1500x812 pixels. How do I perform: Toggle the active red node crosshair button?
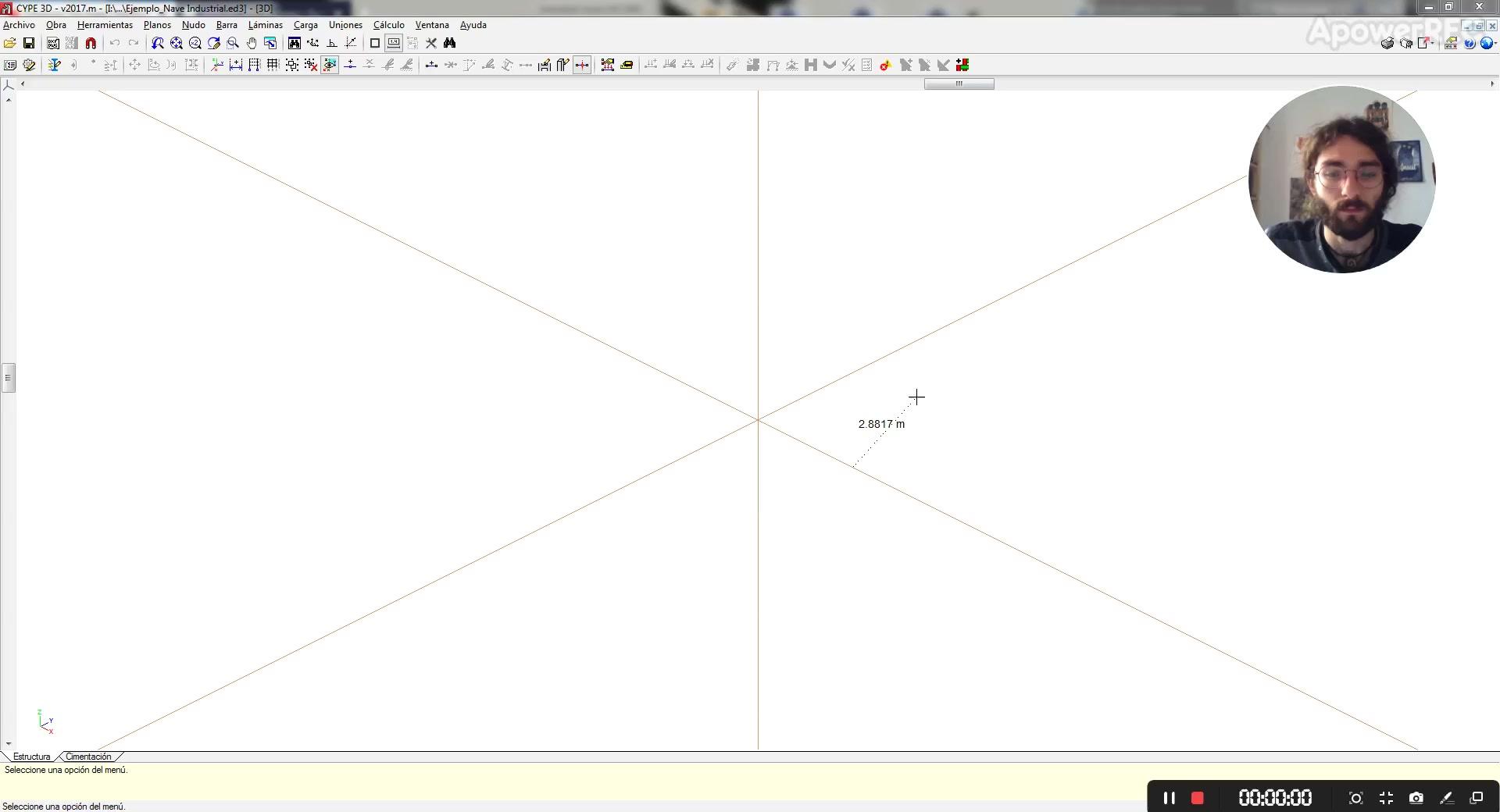tap(582, 66)
